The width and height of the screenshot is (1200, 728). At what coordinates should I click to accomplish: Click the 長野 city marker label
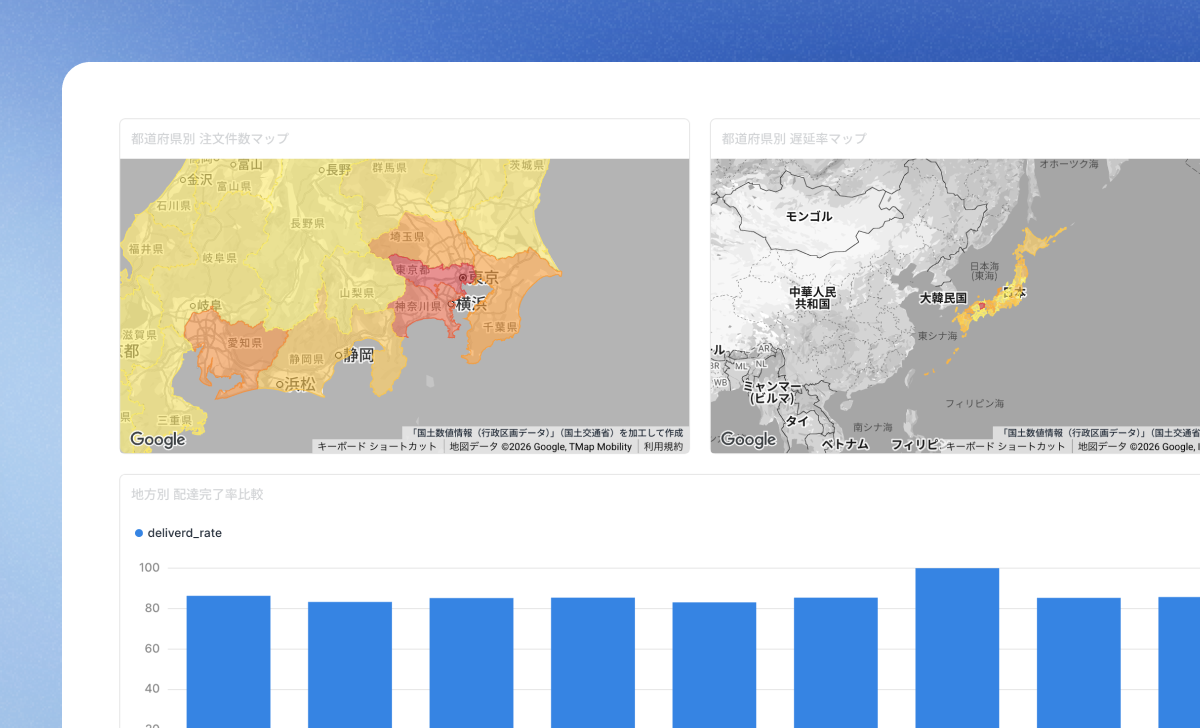[x=337, y=170]
